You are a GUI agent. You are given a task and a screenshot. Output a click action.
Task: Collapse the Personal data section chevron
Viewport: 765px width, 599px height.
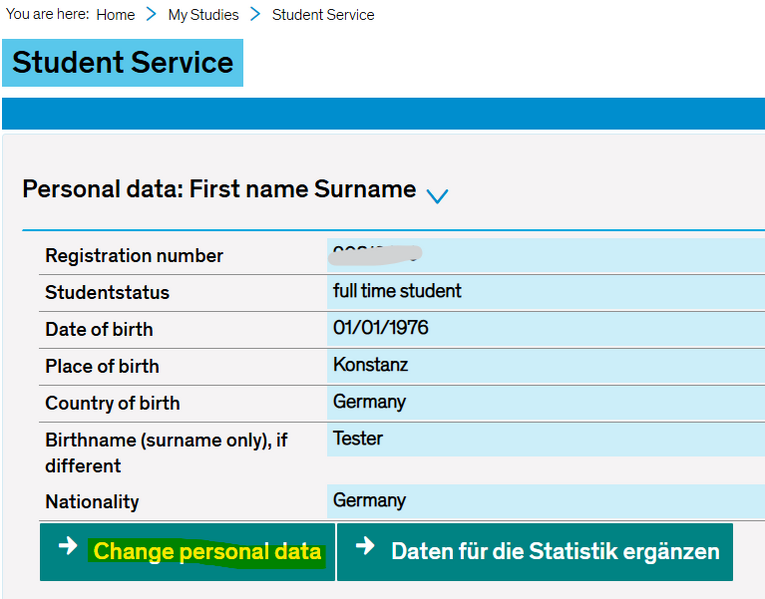437,196
